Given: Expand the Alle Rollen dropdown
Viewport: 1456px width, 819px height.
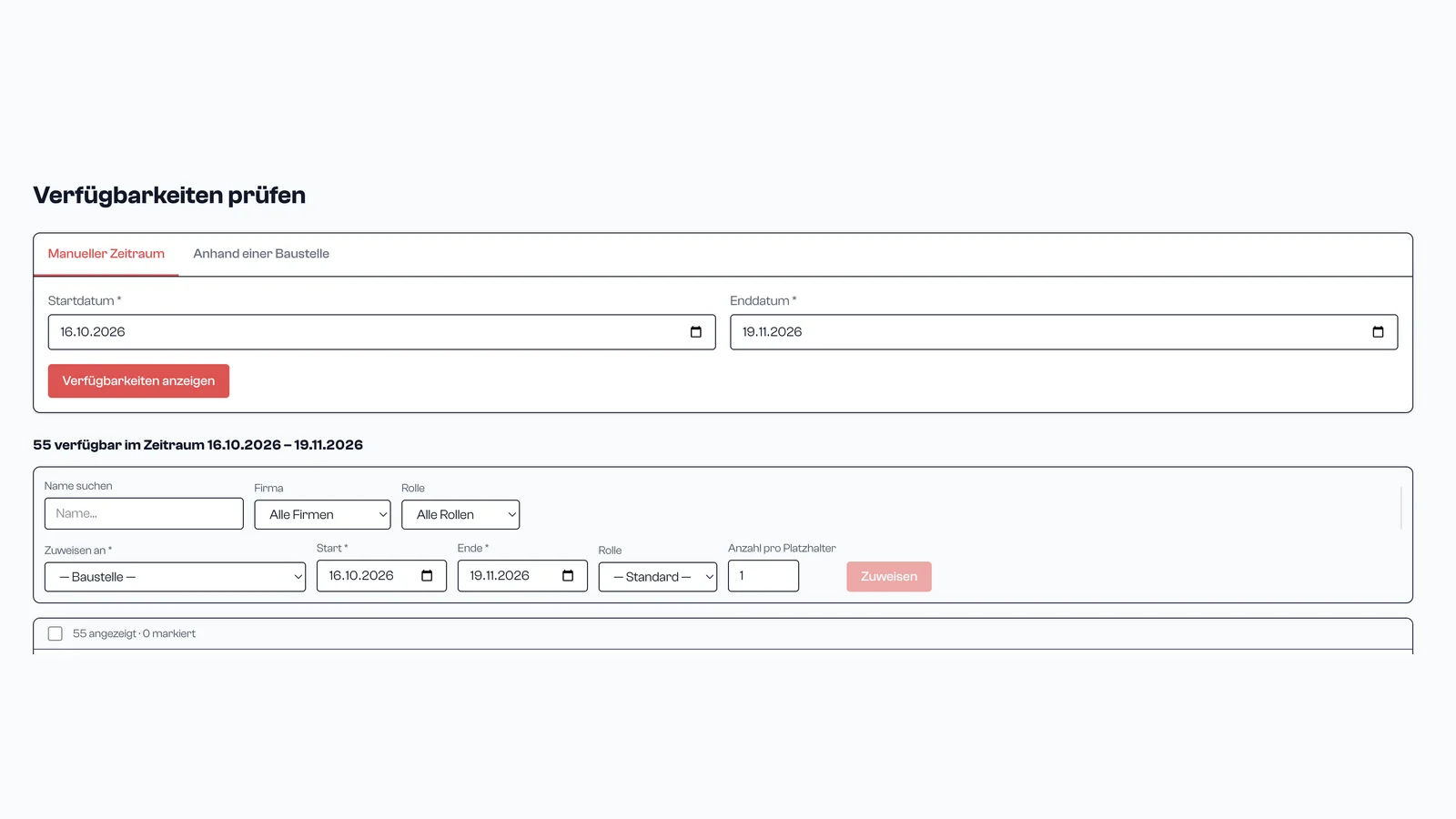Looking at the screenshot, I should pos(460,514).
